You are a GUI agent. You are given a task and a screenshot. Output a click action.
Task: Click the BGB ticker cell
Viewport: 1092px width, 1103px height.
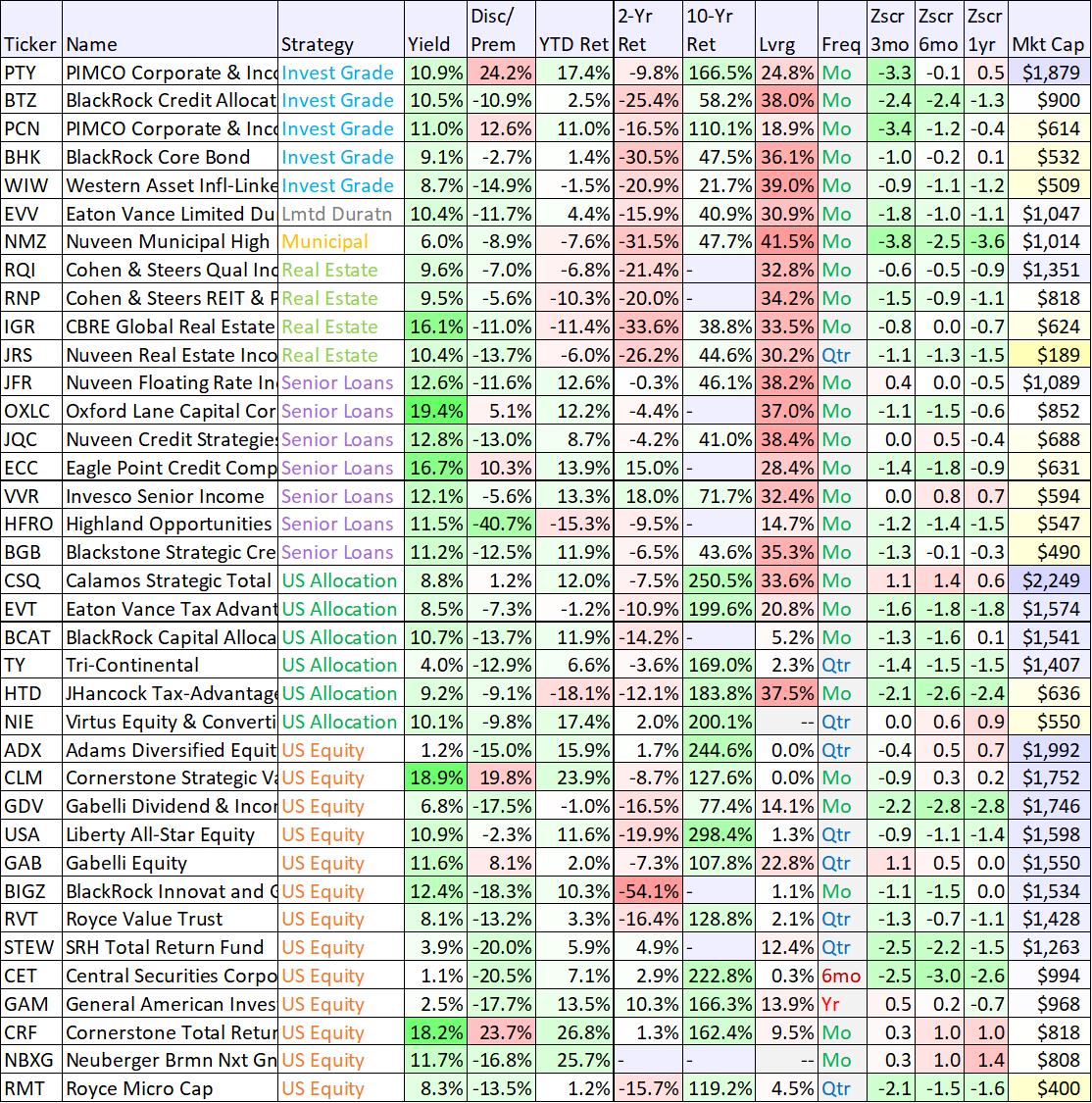(31, 552)
